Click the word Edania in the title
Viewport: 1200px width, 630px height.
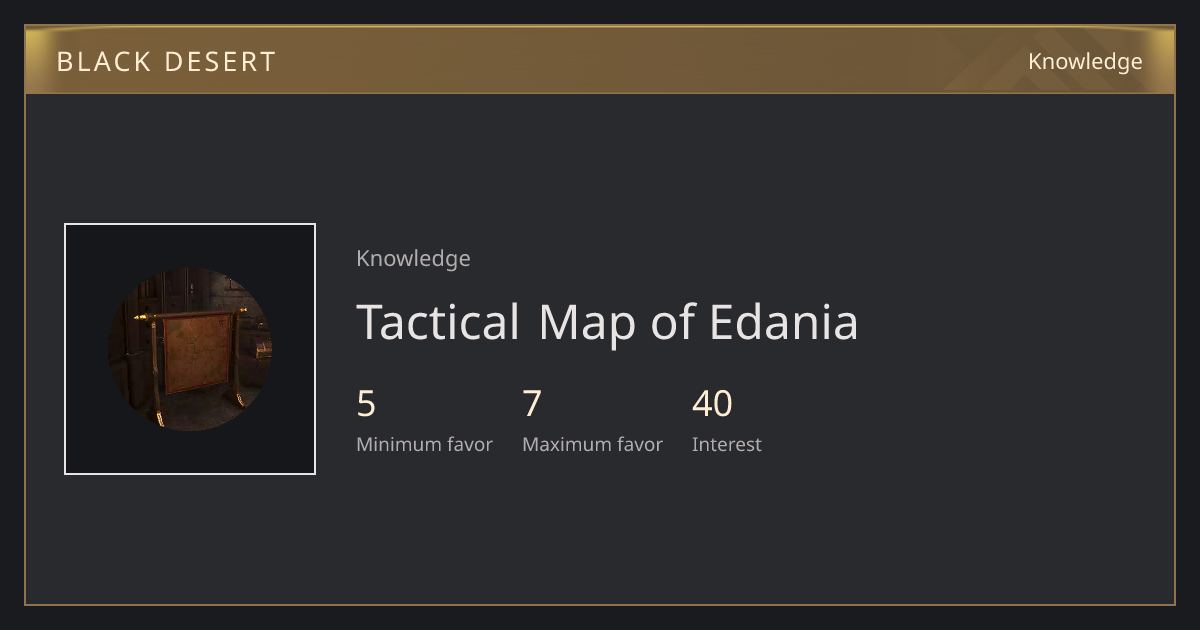(784, 323)
